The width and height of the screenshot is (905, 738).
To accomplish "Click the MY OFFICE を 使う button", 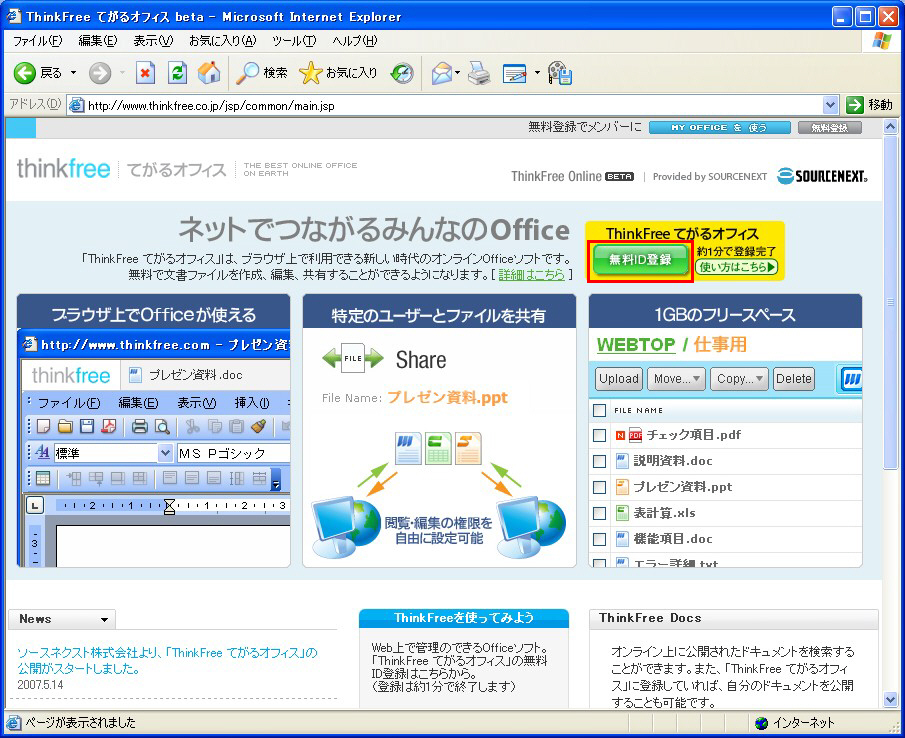I will 719,128.
